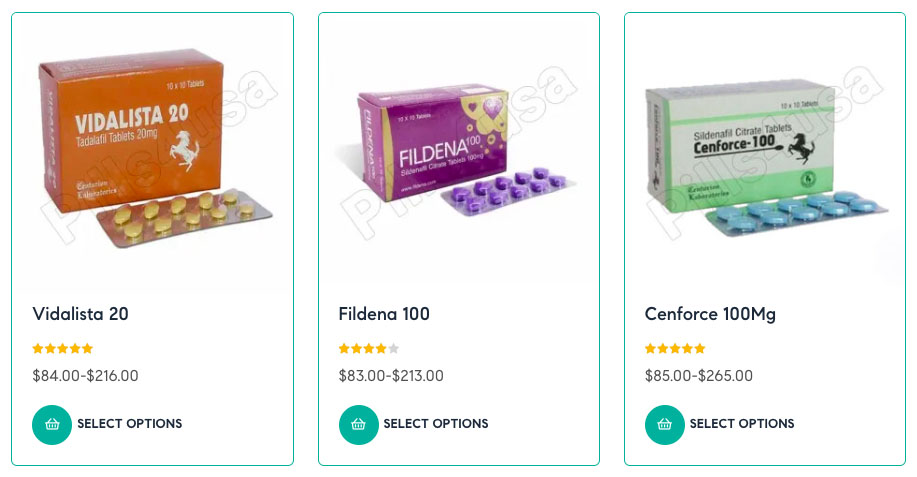Click the five-star rating of Cenforce 100Mg
The width and height of the screenshot is (917, 477).
(675, 349)
